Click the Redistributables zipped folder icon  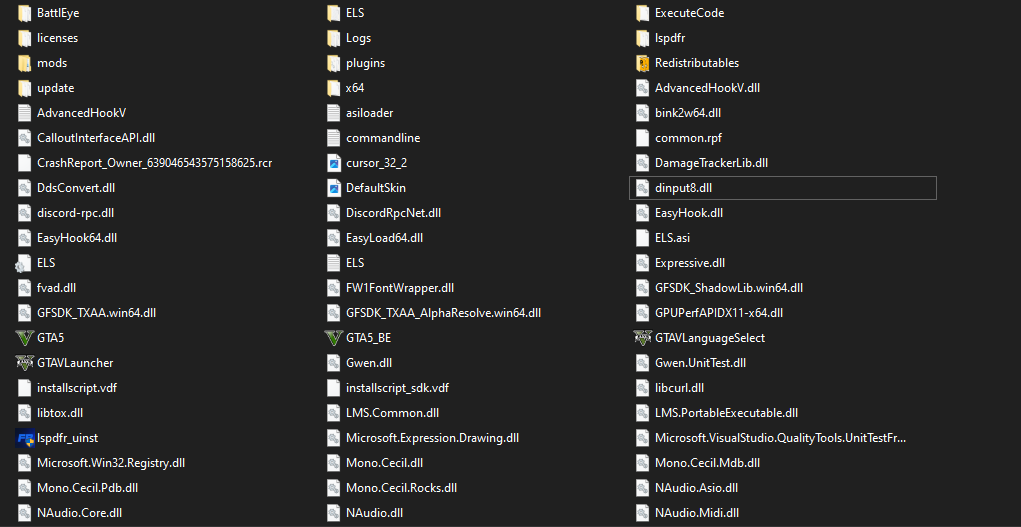643,63
